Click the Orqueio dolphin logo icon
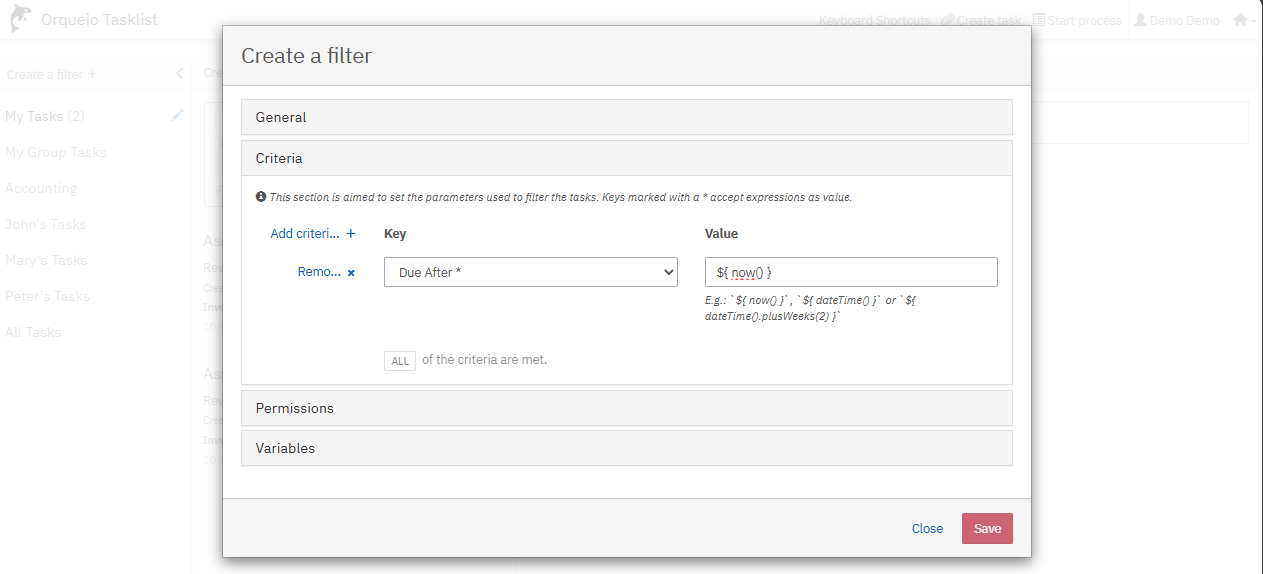 coord(21,20)
